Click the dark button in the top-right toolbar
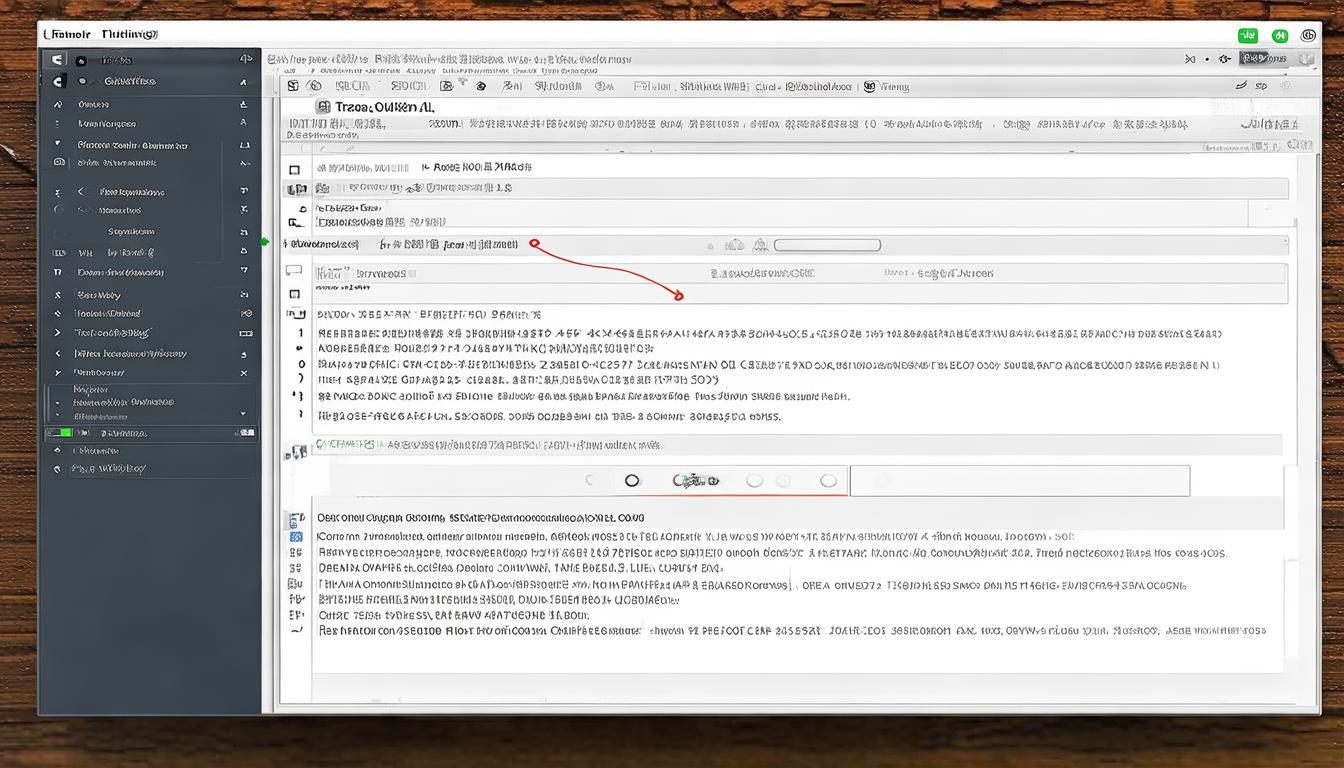 point(1262,59)
